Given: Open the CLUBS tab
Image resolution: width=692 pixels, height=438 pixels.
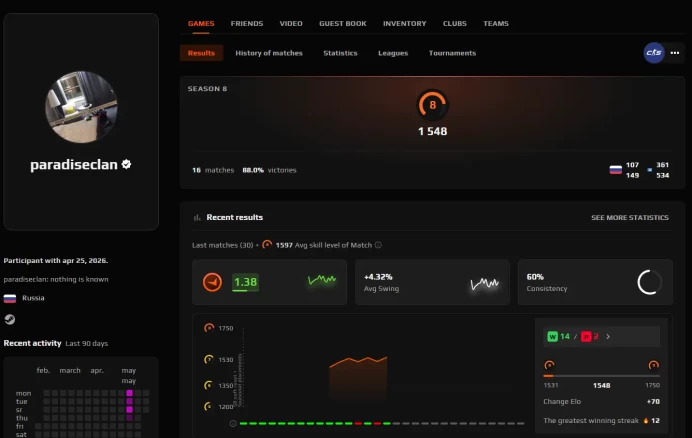Looking at the screenshot, I should pos(455,23).
